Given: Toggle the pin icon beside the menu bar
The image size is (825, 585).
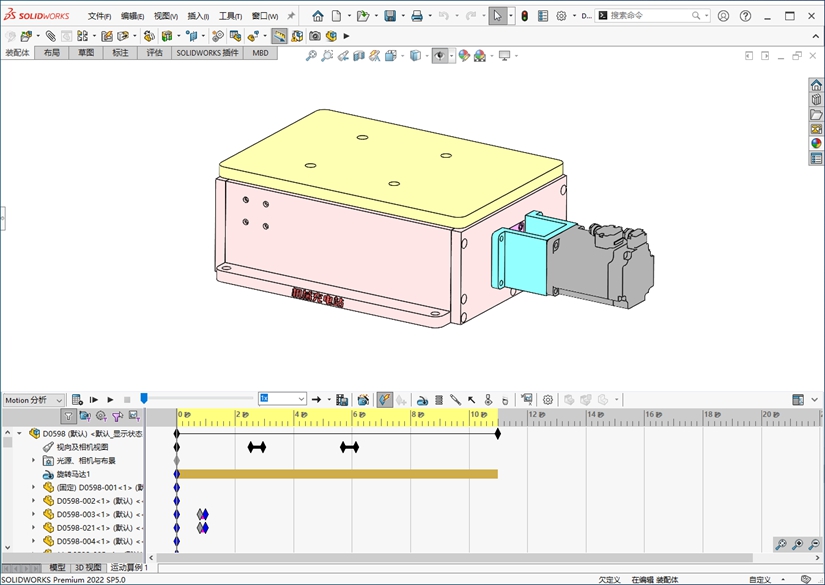Looking at the screenshot, I should (x=291, y=16).
